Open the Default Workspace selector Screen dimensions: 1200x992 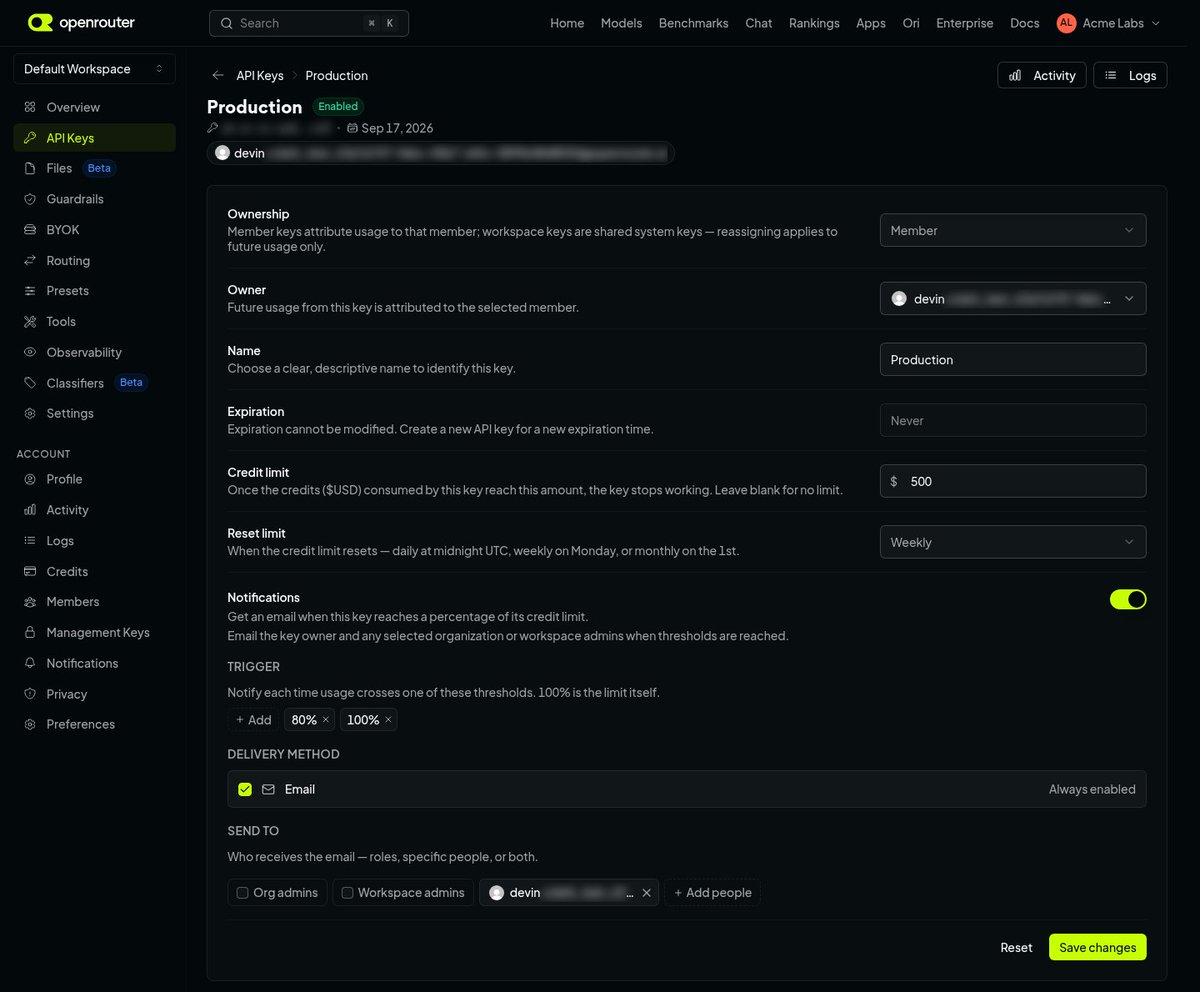(94, 69)
